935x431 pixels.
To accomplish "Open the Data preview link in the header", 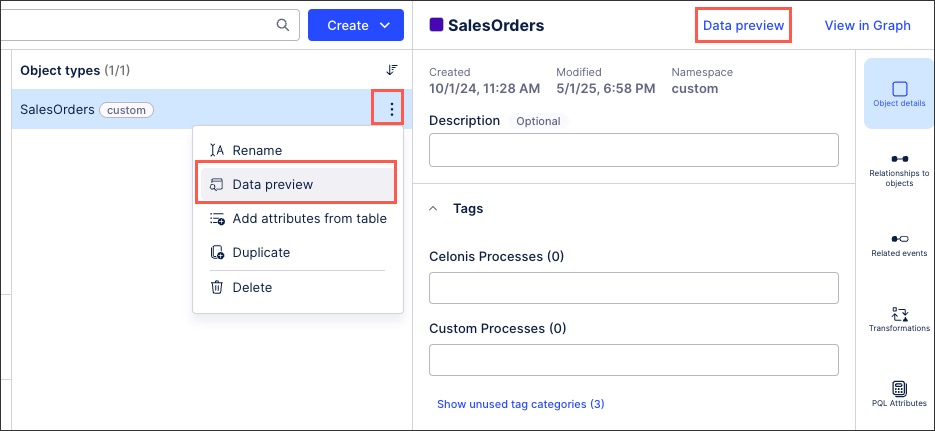I will click(x=743, y=25).
